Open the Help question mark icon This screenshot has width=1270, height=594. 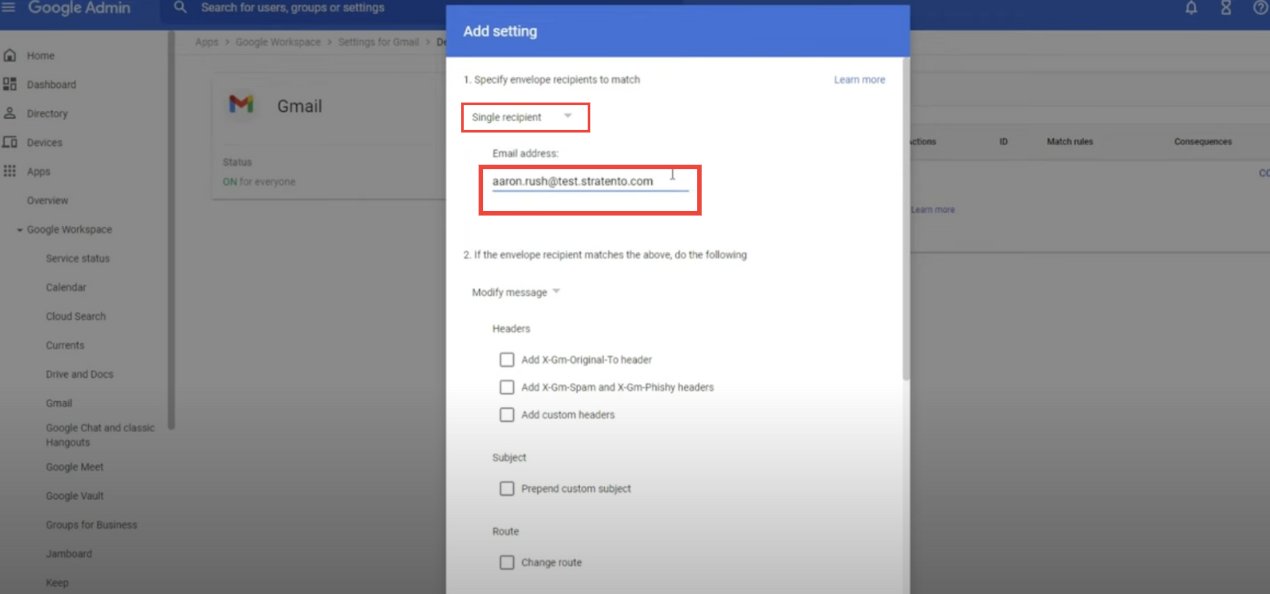[x=1260, y=8]
